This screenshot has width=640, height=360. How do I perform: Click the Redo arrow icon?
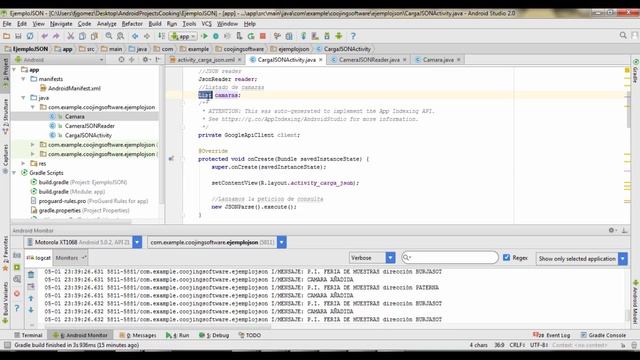point(56,36)
